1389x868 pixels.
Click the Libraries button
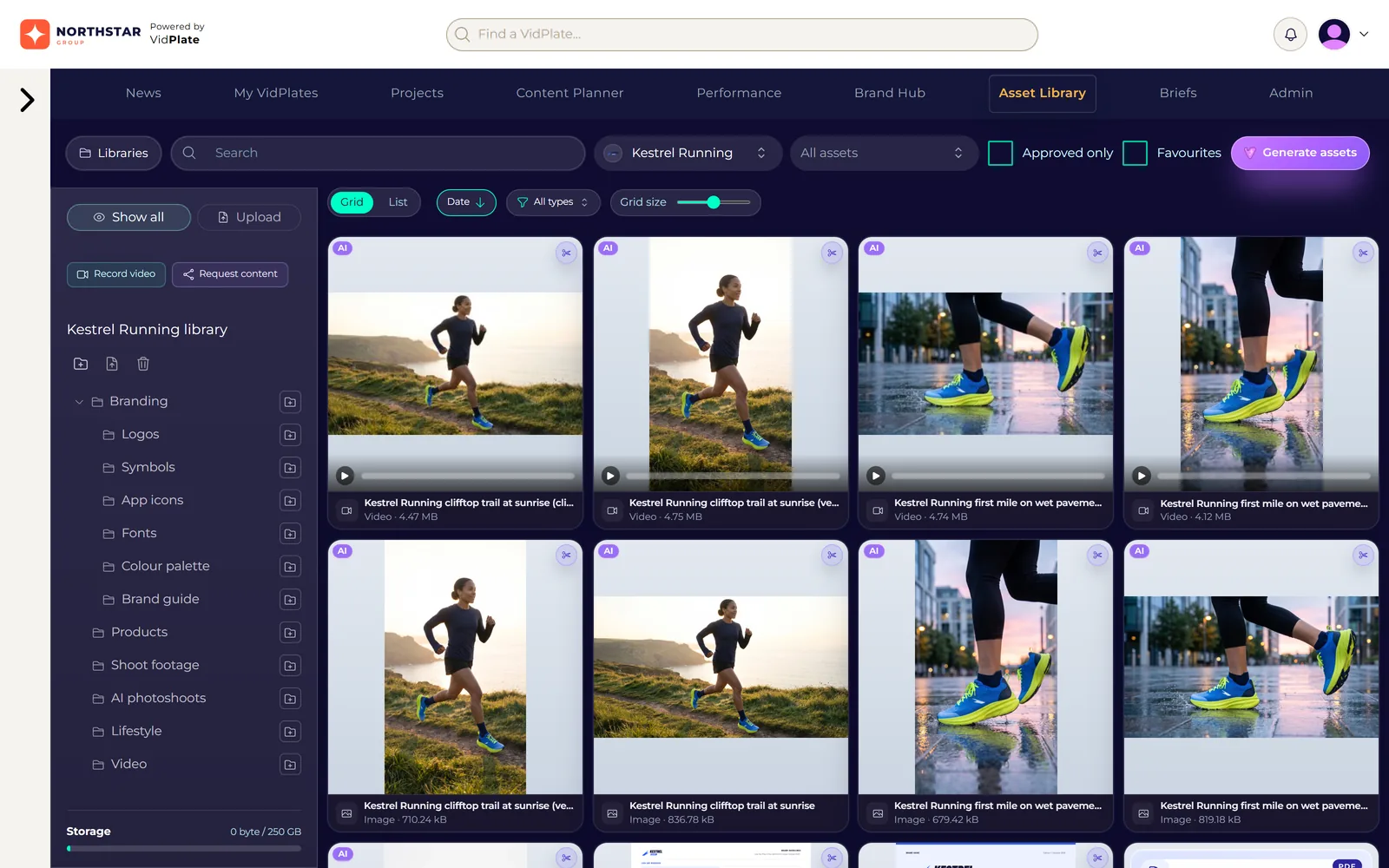(x=114, y=153)
